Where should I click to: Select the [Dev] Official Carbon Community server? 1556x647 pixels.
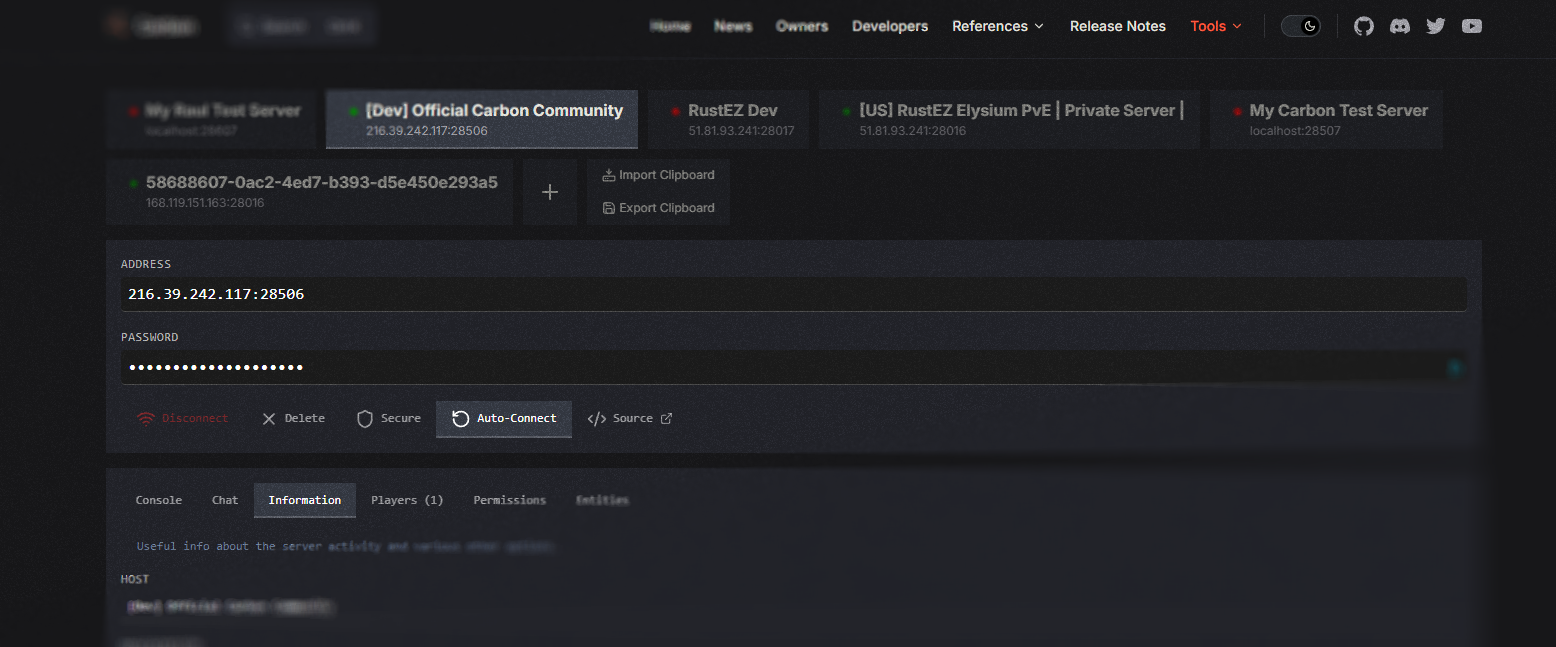[x=482, y=119]
